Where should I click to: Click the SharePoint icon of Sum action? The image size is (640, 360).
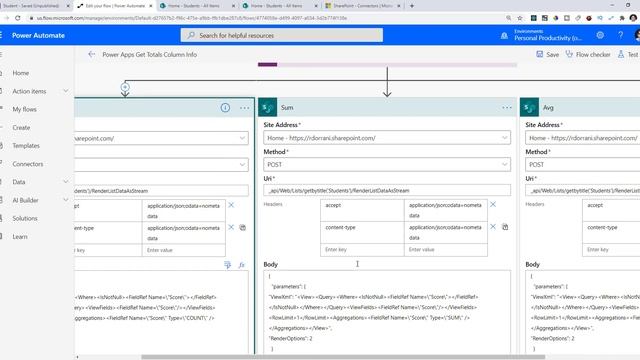[268, 107]
